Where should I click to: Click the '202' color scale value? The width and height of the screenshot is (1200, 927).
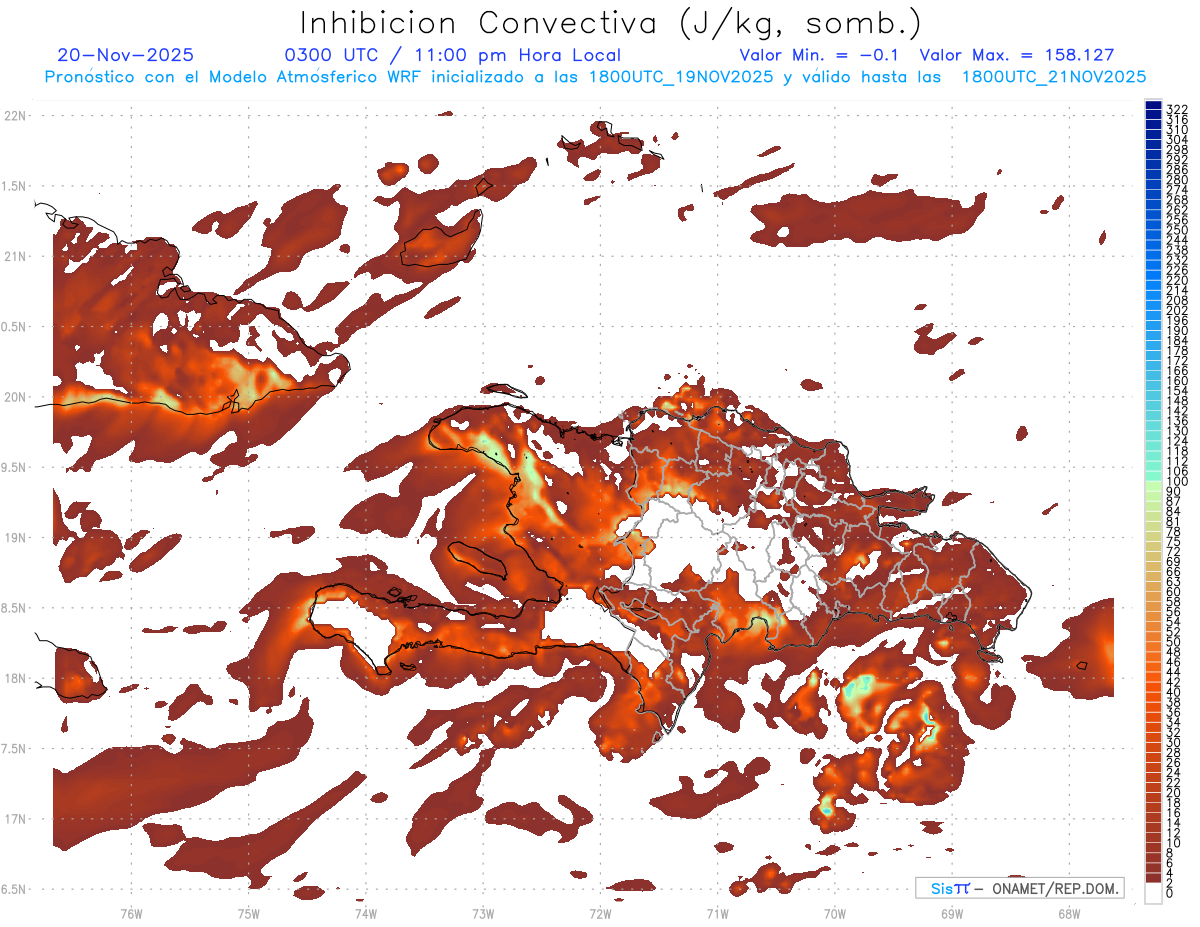(1177, 310)
